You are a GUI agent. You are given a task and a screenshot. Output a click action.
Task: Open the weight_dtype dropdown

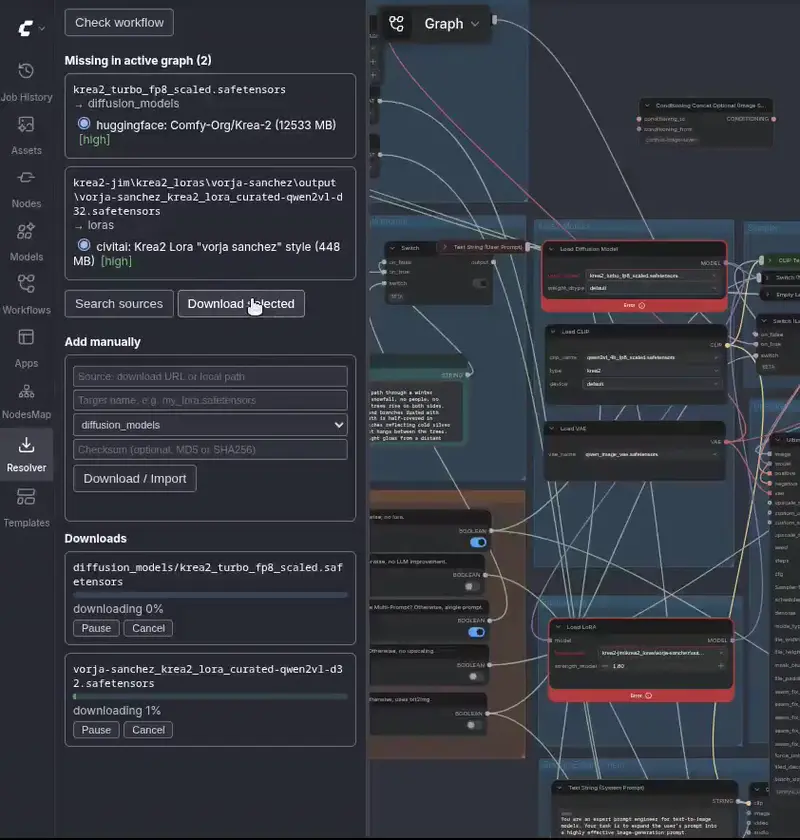(x=652, y=288)
